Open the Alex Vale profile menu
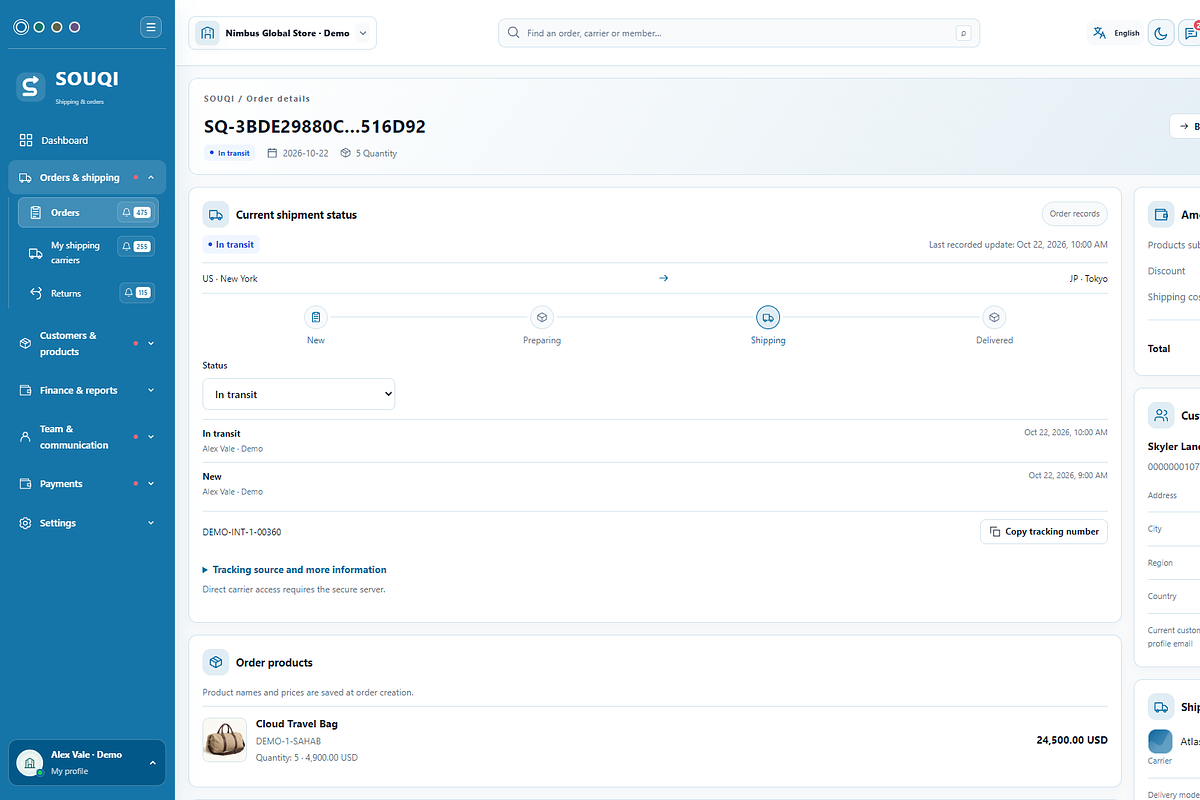1200x800 pixels. pos(87,762)
